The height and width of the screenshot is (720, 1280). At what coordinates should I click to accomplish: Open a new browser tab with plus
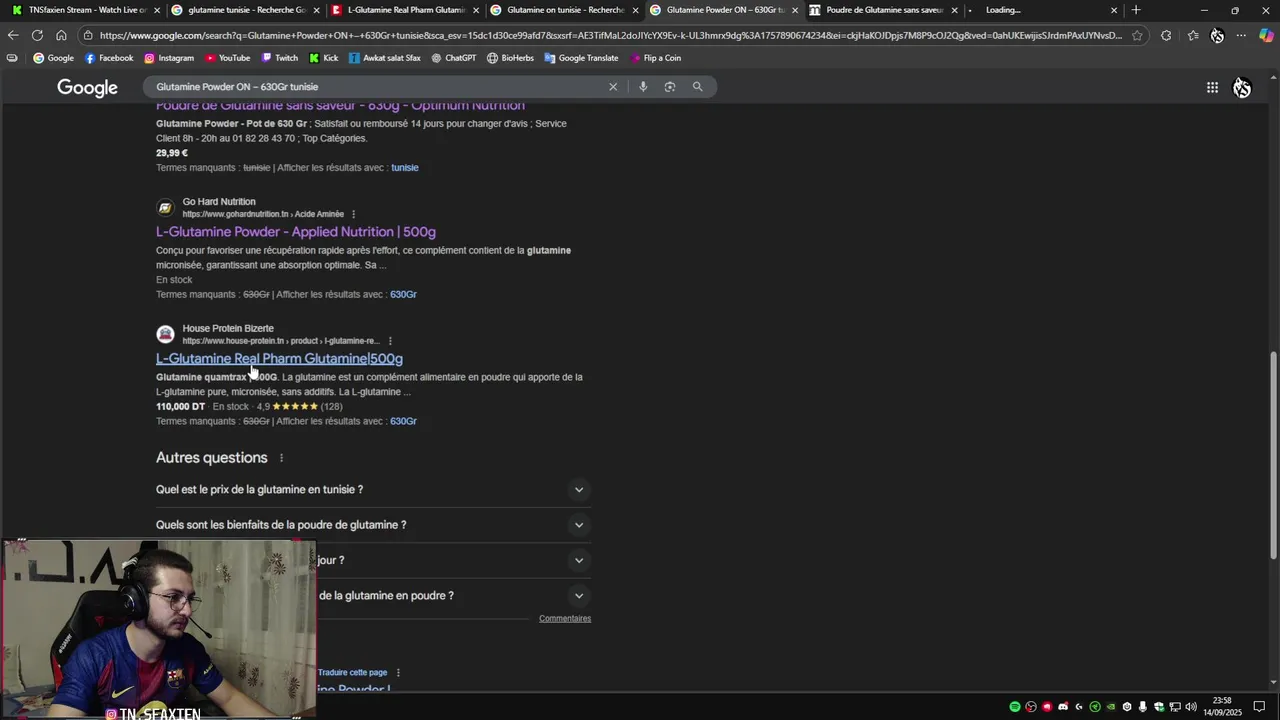pos(1136,10)
